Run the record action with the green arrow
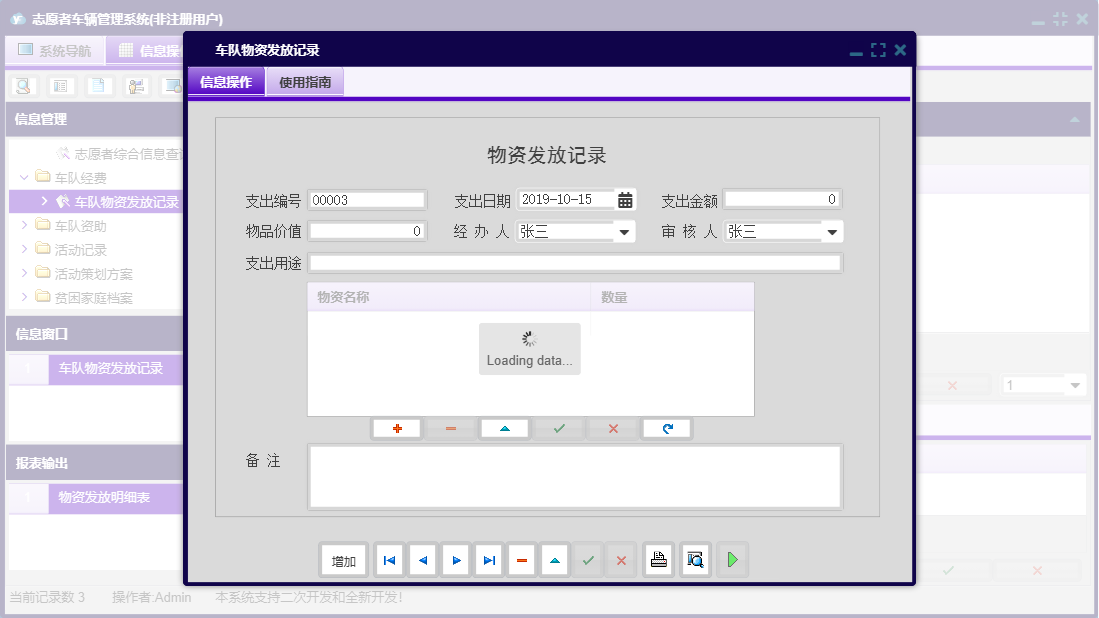The height and width of the screenshot is (618, 1099). coord(732,560)
